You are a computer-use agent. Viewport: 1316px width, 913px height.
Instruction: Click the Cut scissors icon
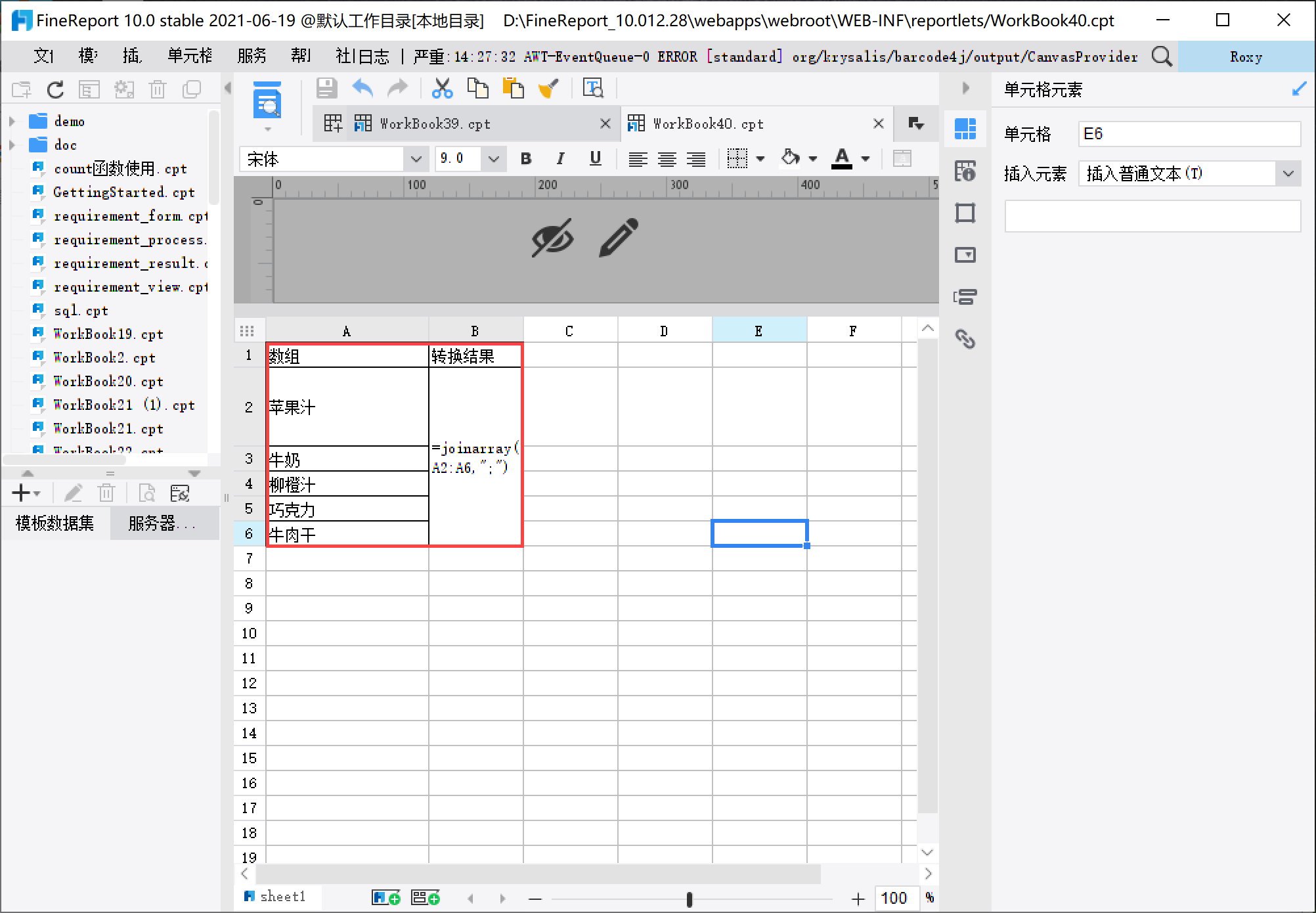click(x=442, y=88)
